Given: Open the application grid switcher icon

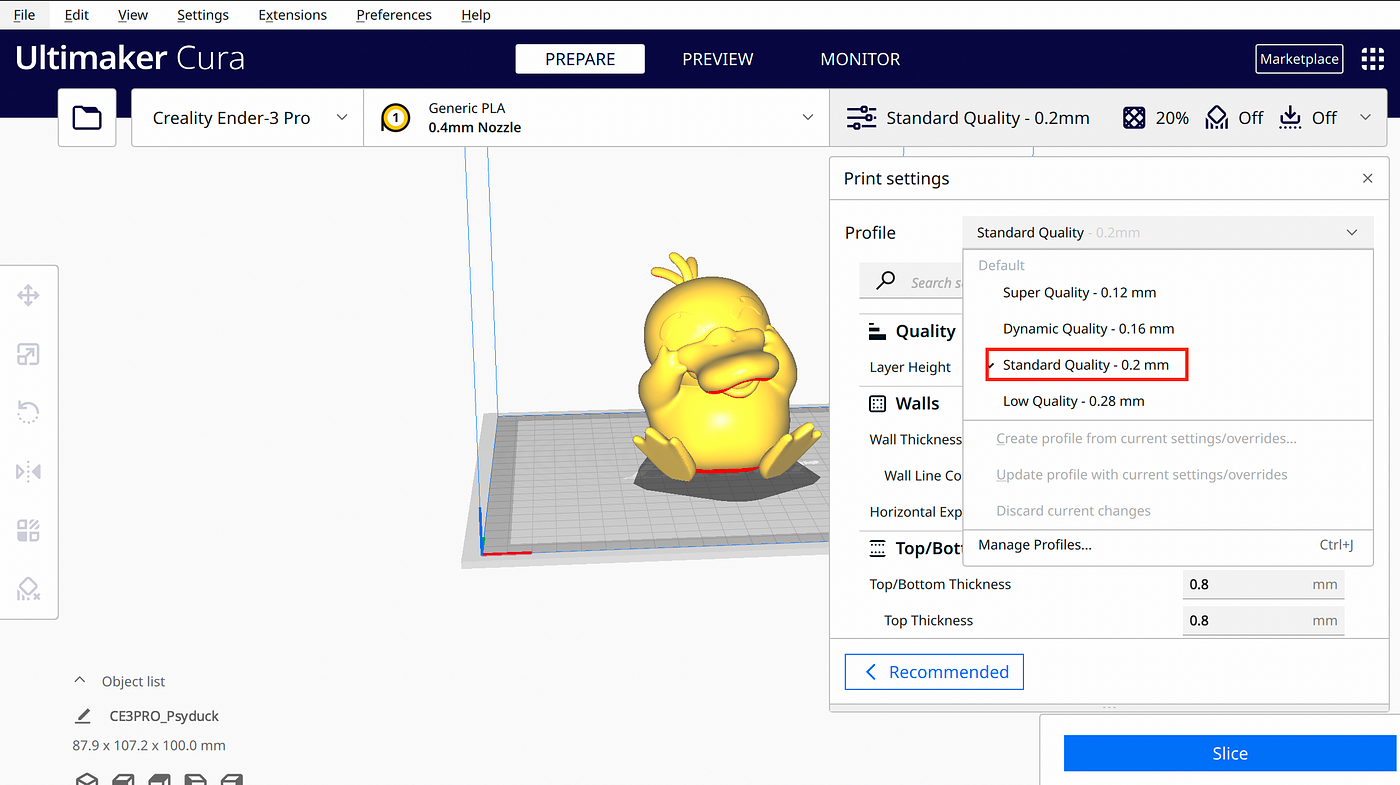Looking at the screenshot, I should [x=1372, y=59].
